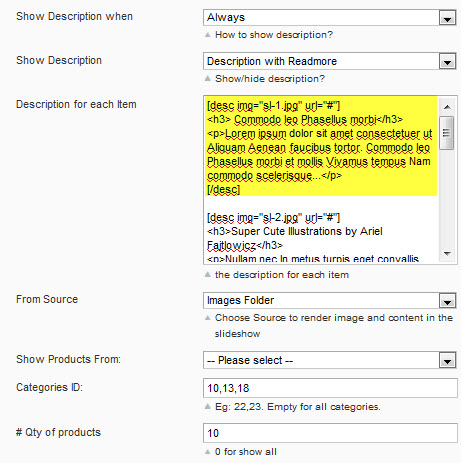
Task: Click the textarea scrollbar thumb
Action: [x=447, y=133]
